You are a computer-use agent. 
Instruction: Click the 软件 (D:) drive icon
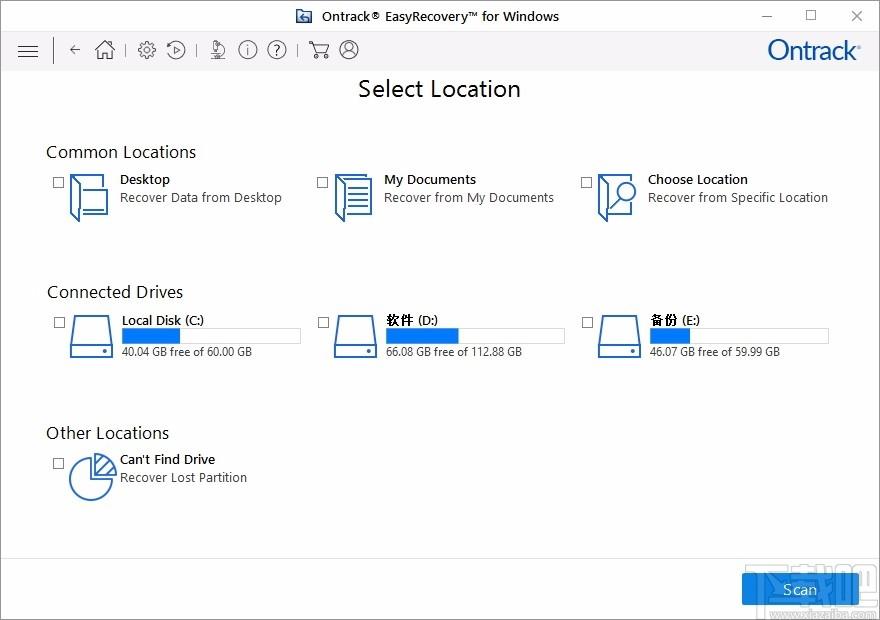[x=355, y=336]
